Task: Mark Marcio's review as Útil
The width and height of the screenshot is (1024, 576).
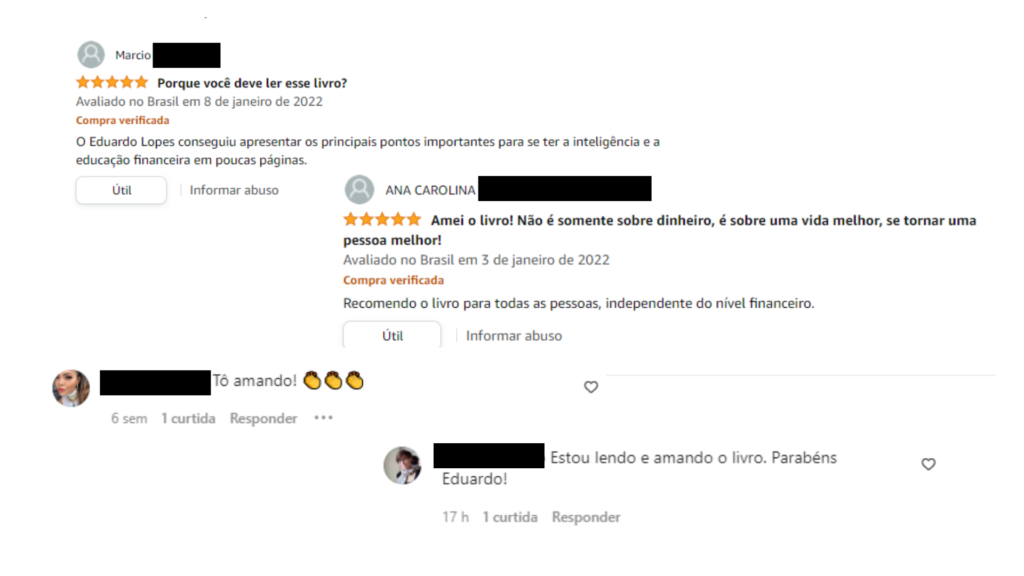Action: pyautogui.click(x=121, y=190)
